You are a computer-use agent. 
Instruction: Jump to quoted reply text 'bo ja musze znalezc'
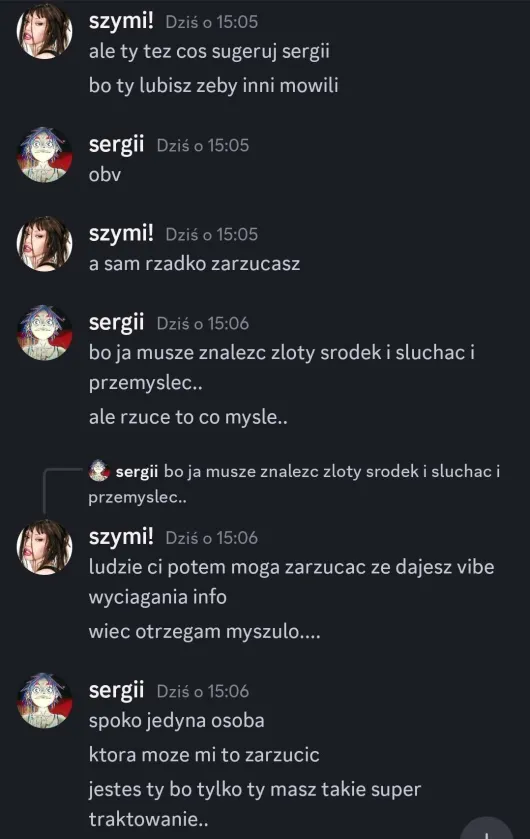295,484
